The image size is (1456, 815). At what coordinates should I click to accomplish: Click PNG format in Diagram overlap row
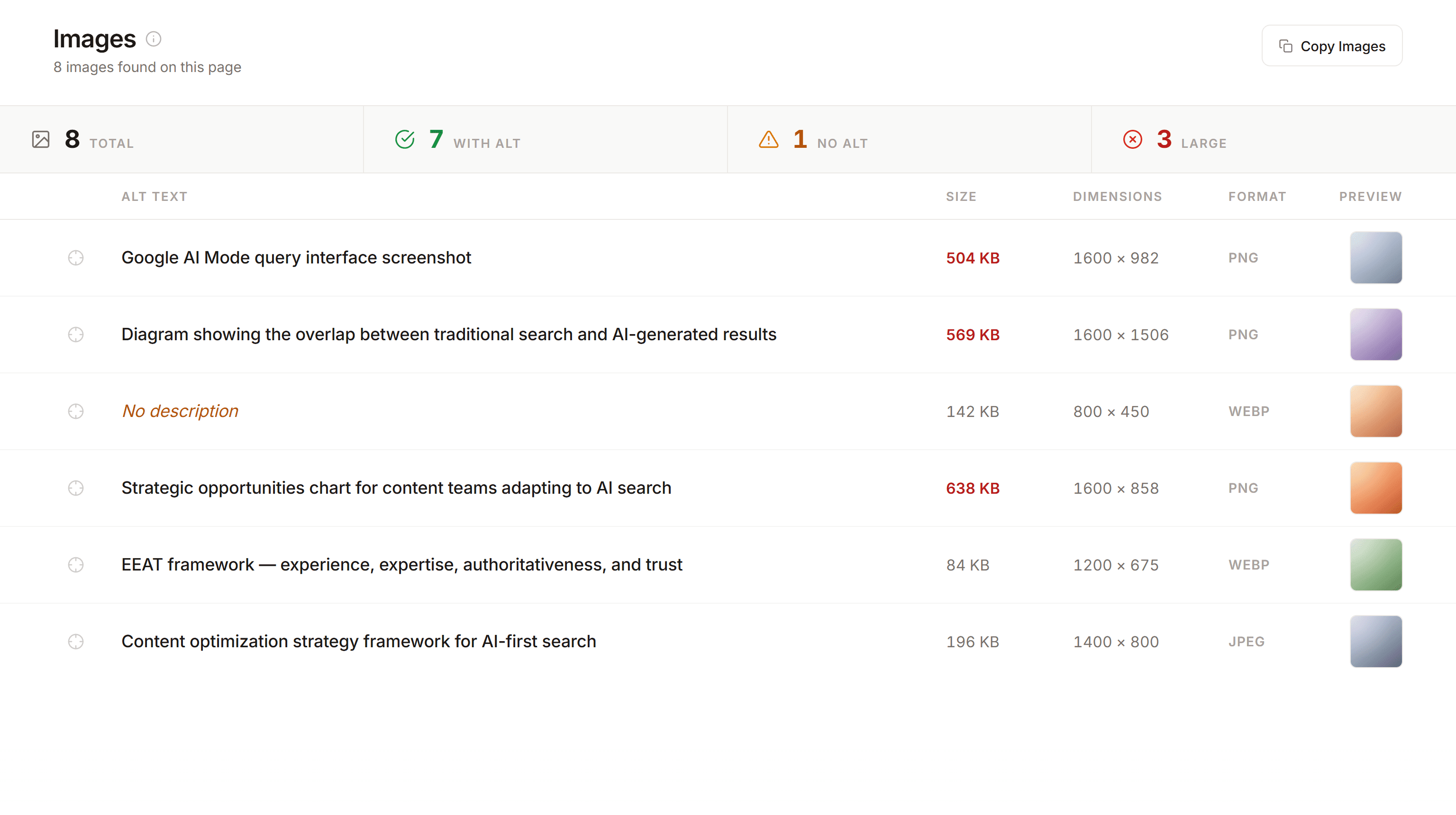click(x=1243, y=335)
